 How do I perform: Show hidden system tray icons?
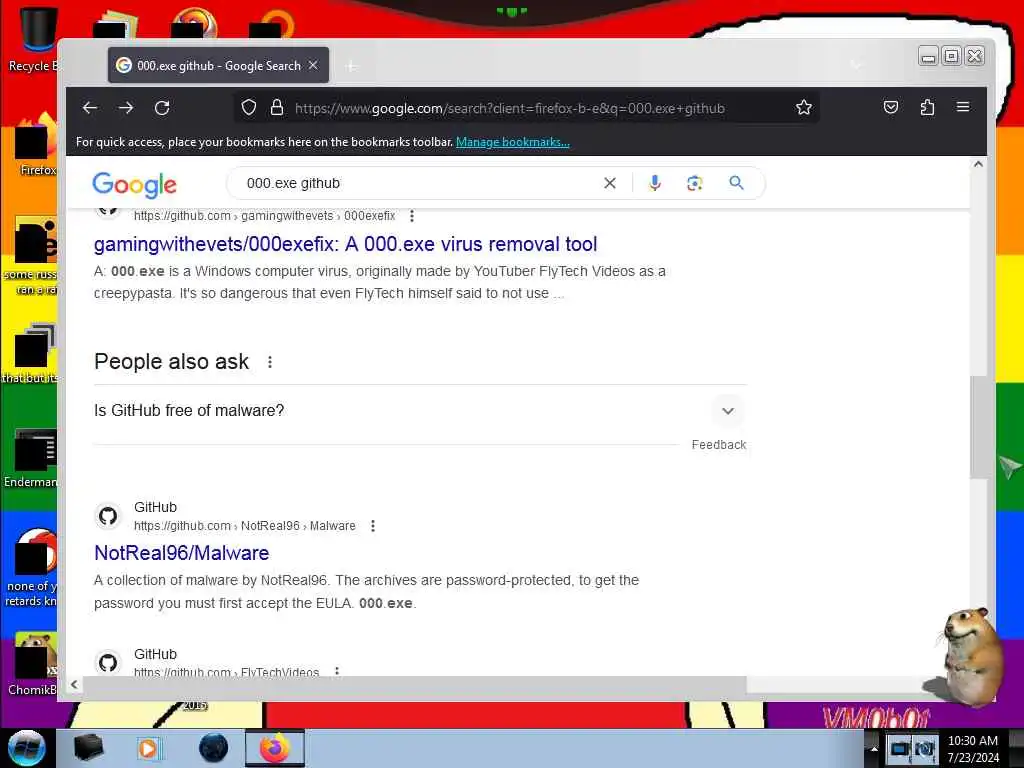[x=874, y=748]
